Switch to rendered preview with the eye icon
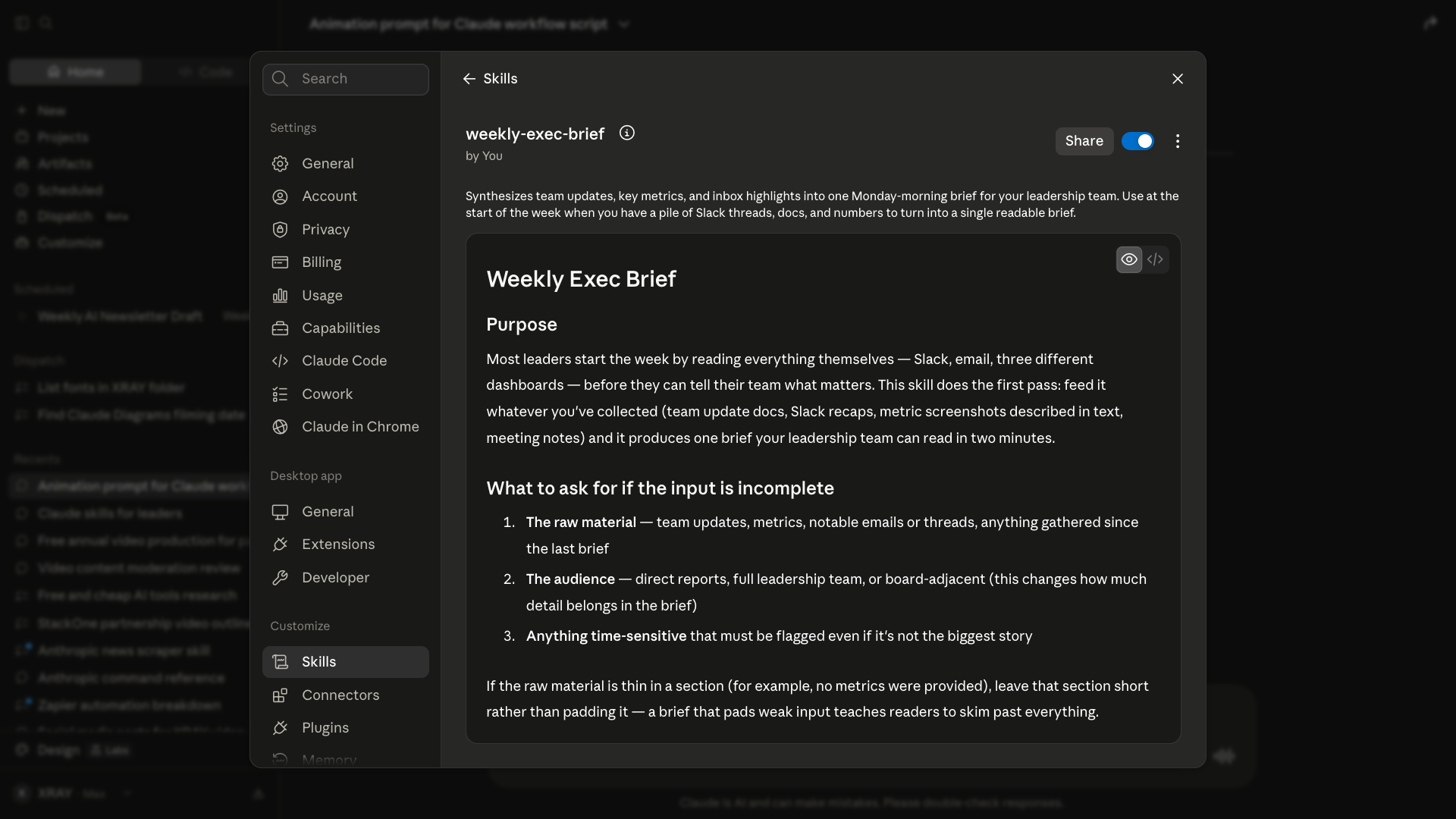Screen dimensions: 1456x819 [1129, 259]
